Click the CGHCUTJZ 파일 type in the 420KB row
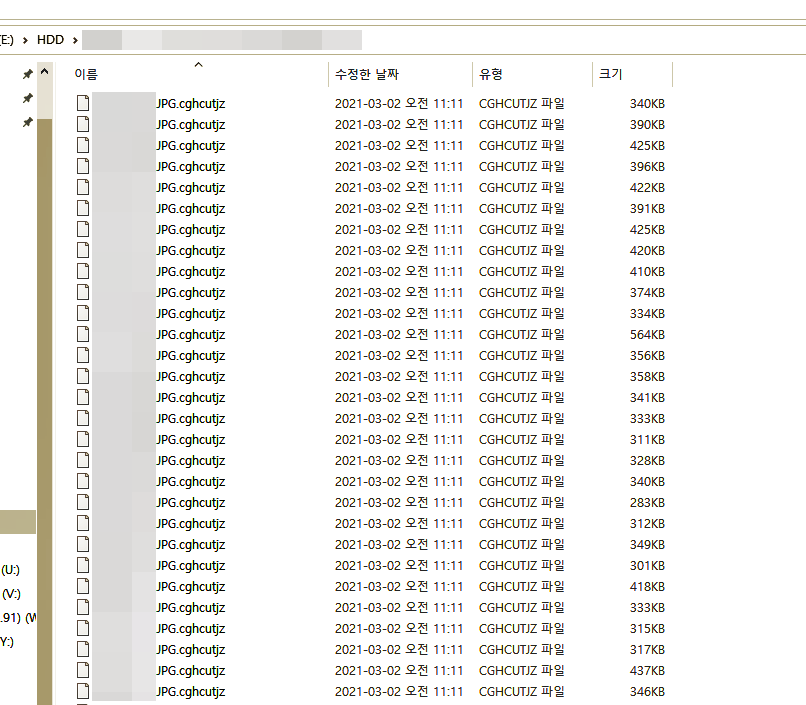This screenshot has width=806, height=705. click(x=522, y=251)
